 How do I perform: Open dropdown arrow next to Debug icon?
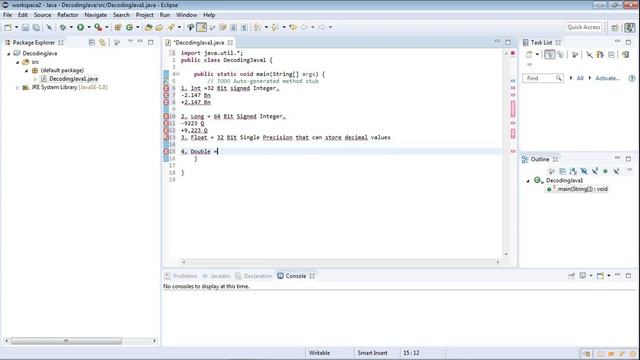point(71,27)
